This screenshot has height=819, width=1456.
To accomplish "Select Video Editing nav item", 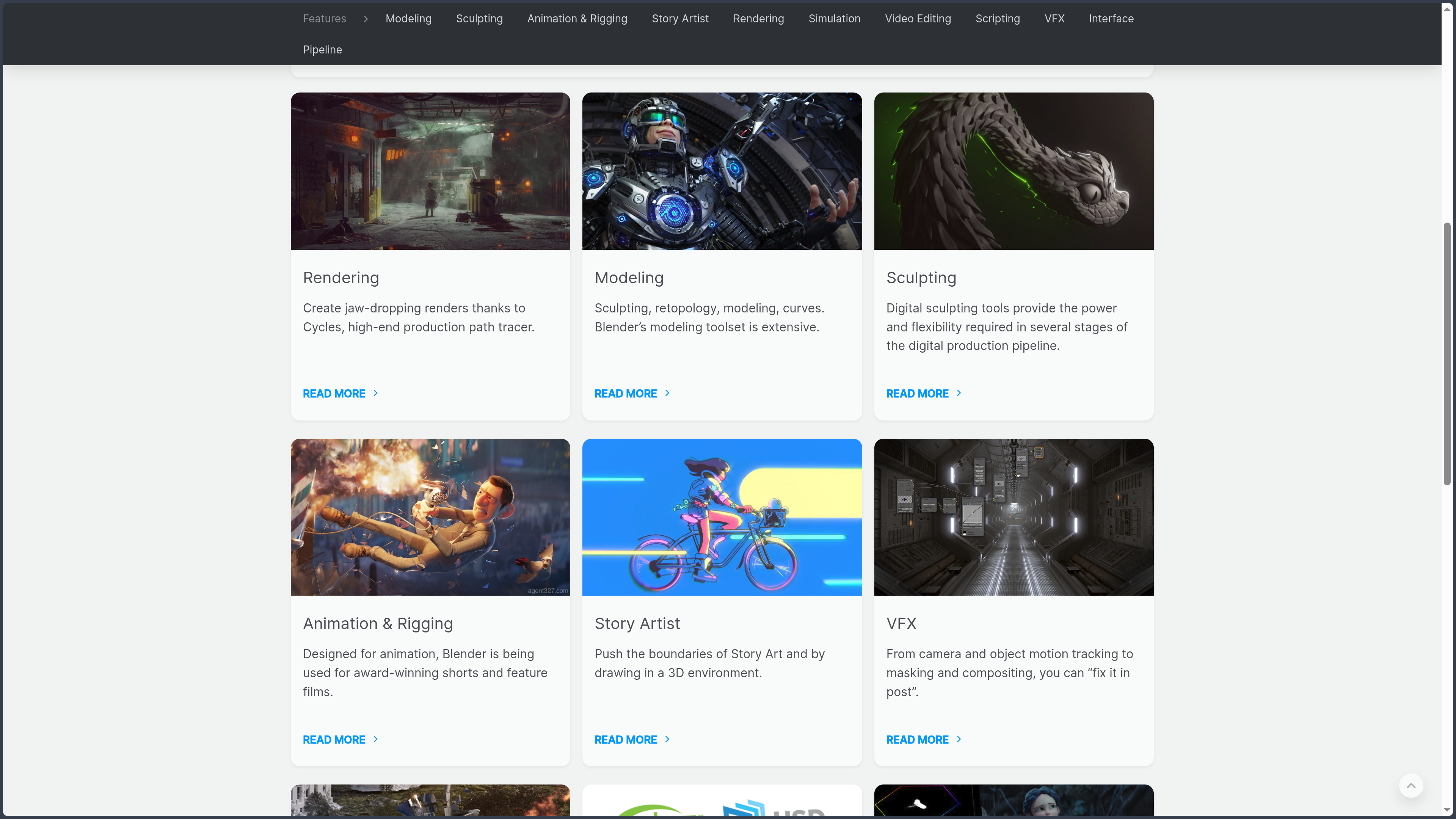I will (x=918, y=19).
